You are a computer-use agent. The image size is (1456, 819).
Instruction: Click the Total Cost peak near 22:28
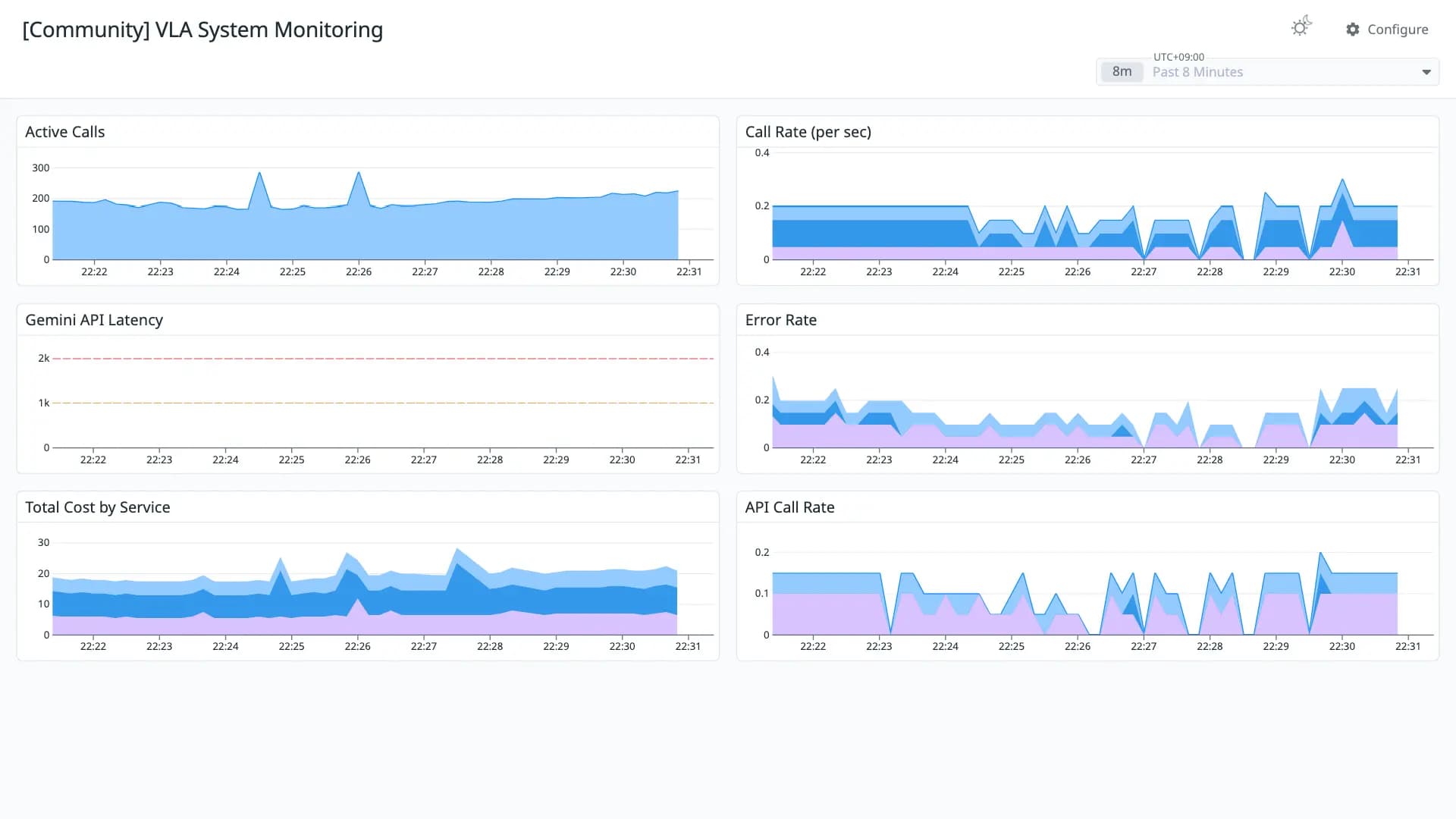point(457,550)
